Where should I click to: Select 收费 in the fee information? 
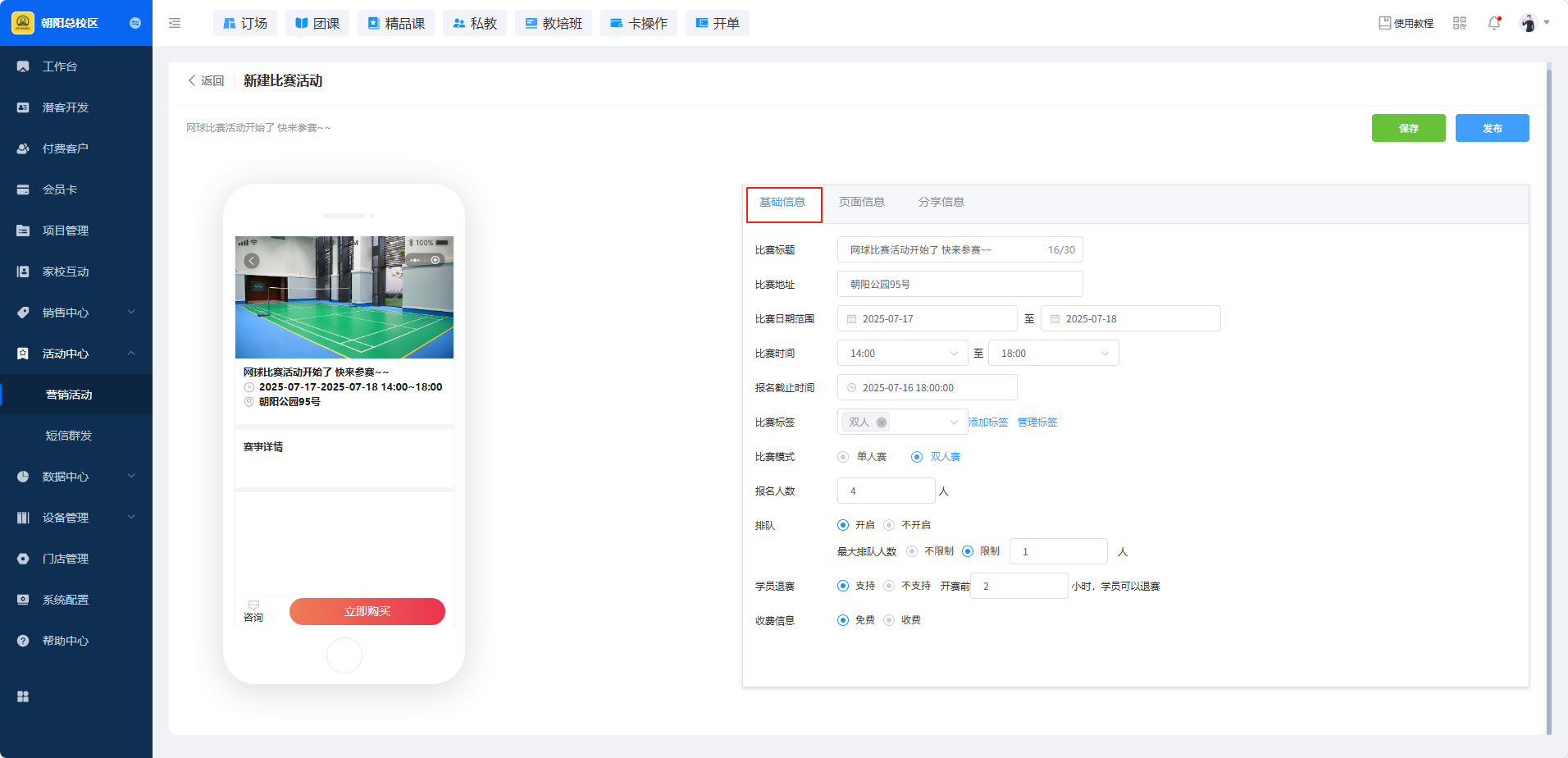[x=889, y=620]
